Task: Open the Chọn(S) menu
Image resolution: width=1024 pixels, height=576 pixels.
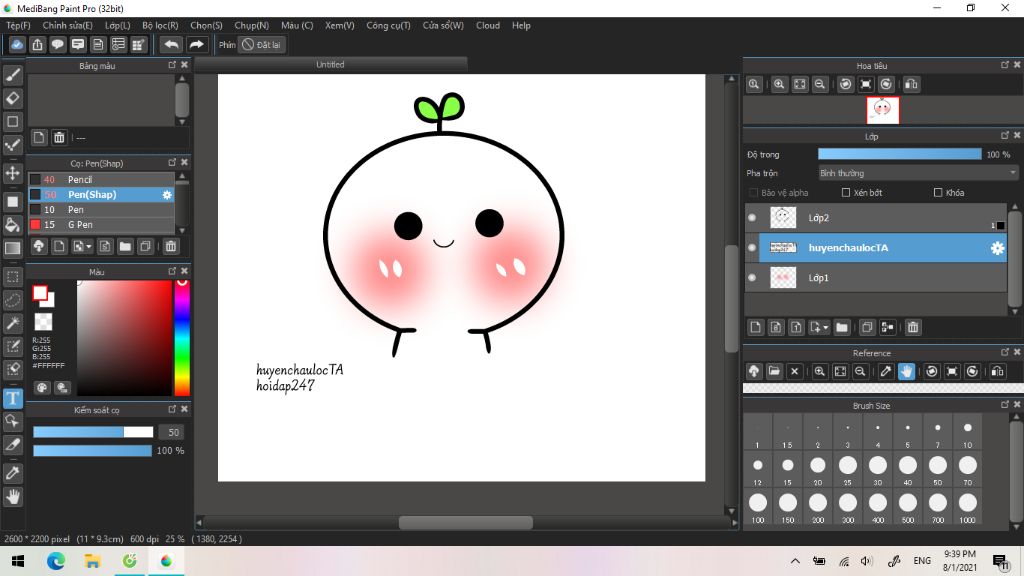Action: coord(206,25)
